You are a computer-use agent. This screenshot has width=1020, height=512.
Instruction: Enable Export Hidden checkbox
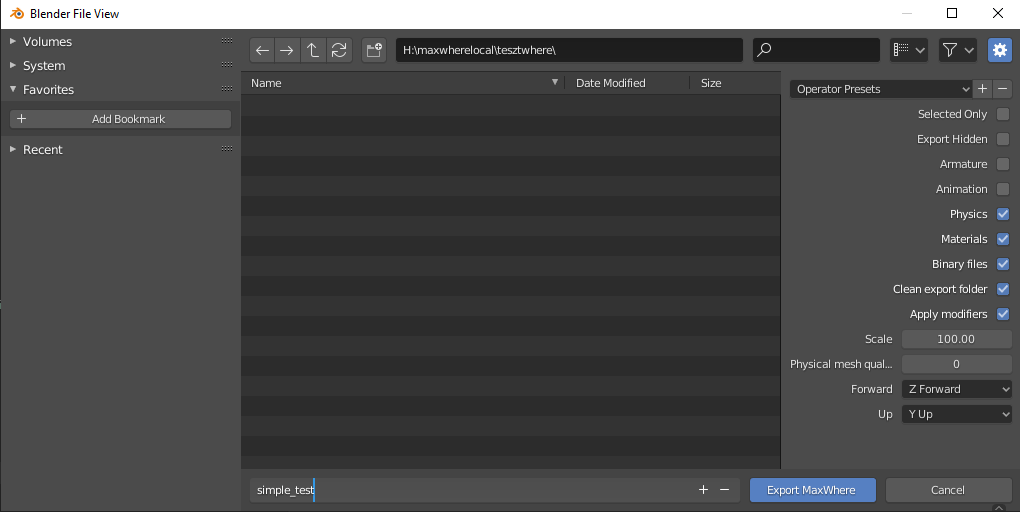(1003, 139)
